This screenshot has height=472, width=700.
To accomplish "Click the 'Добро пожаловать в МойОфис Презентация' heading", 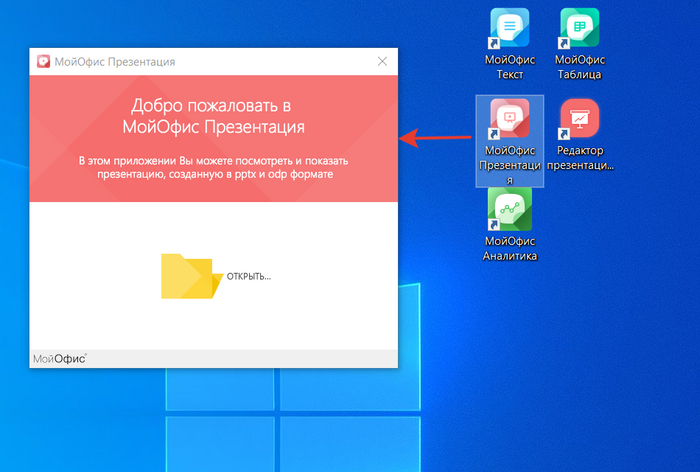I will tap(213, 116).
